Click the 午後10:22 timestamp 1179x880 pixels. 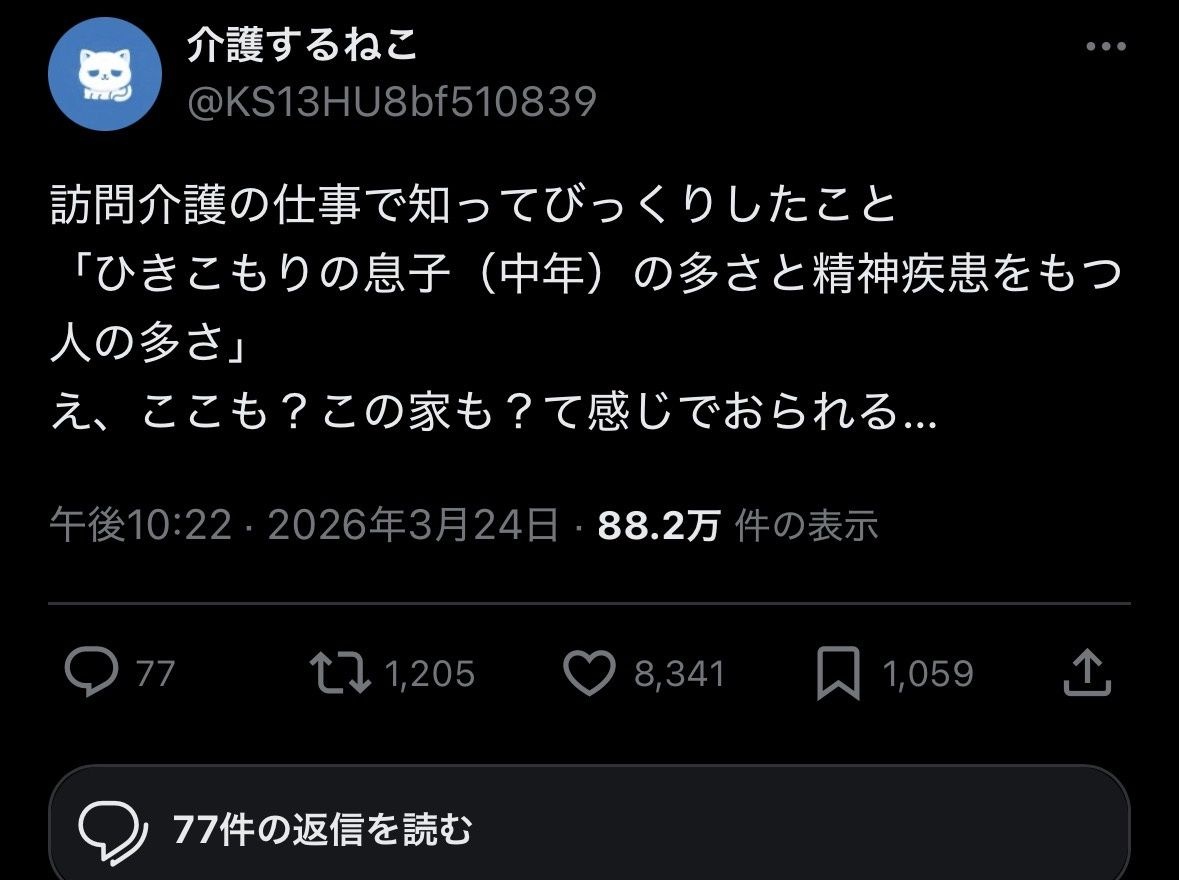pos(141,525)
